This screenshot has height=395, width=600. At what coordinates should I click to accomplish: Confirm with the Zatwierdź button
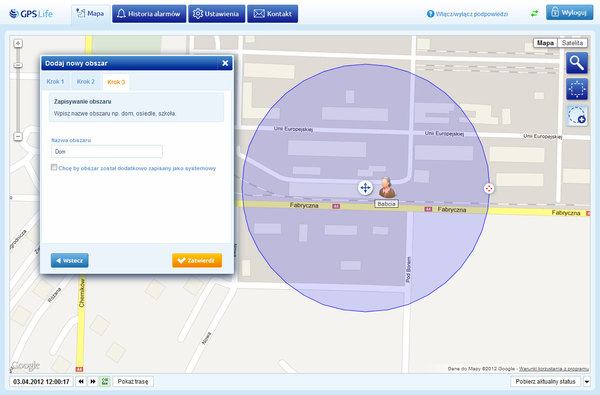click(x=197, y=260)
